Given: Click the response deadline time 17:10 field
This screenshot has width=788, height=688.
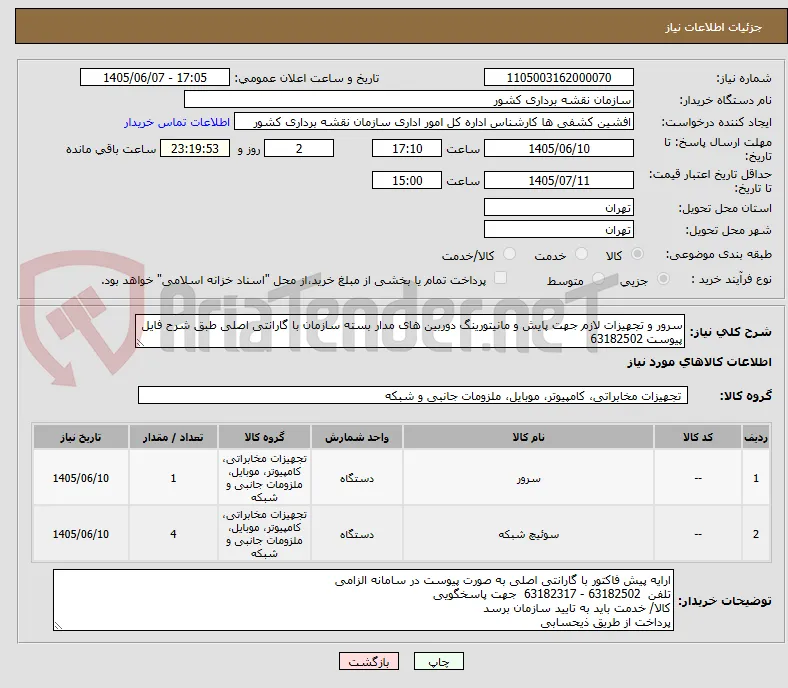Looking at the screenshot, I should (407, 148).
